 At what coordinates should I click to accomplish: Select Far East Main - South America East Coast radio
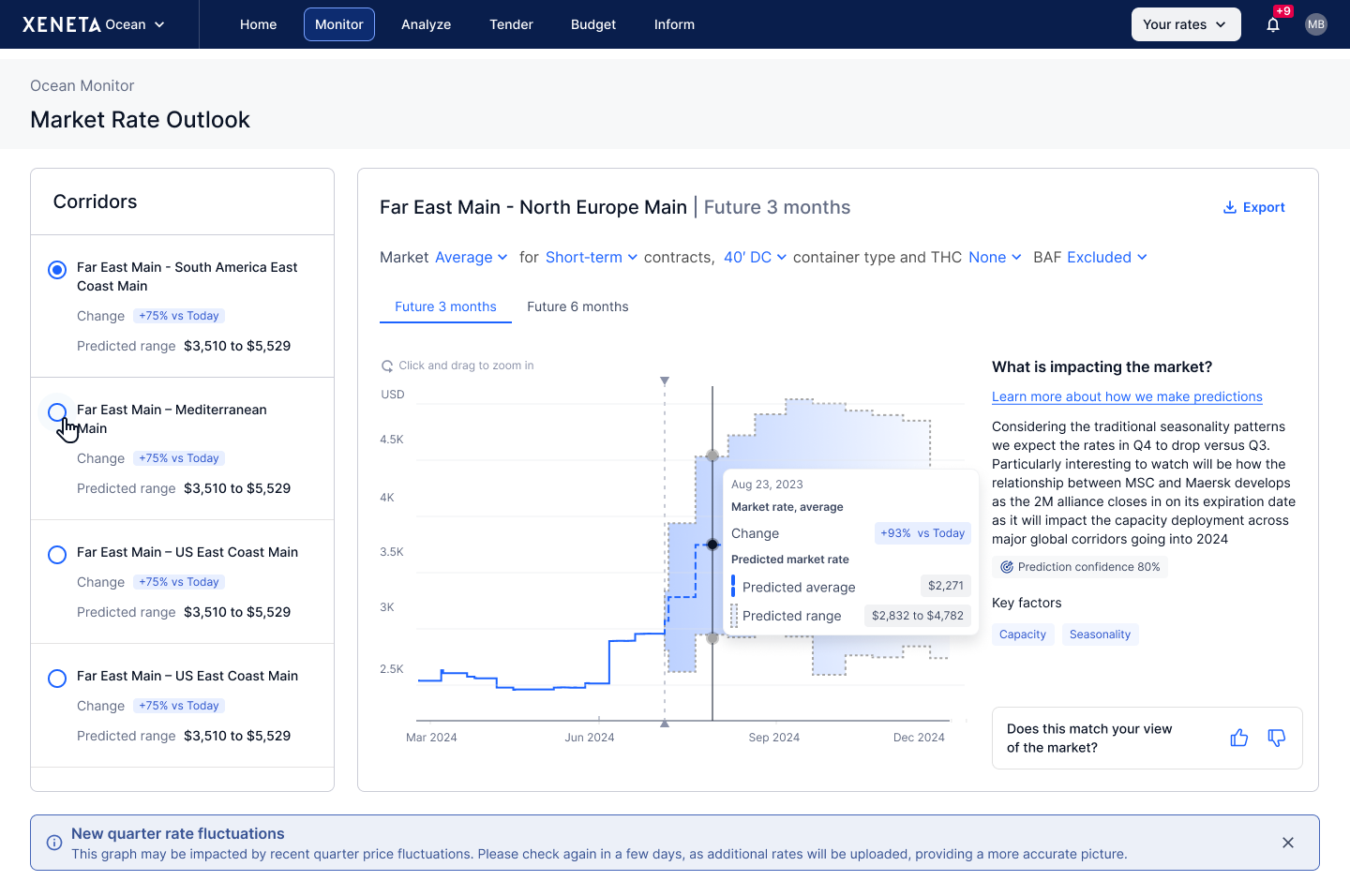pyautogui.click(x=57, y=270)
